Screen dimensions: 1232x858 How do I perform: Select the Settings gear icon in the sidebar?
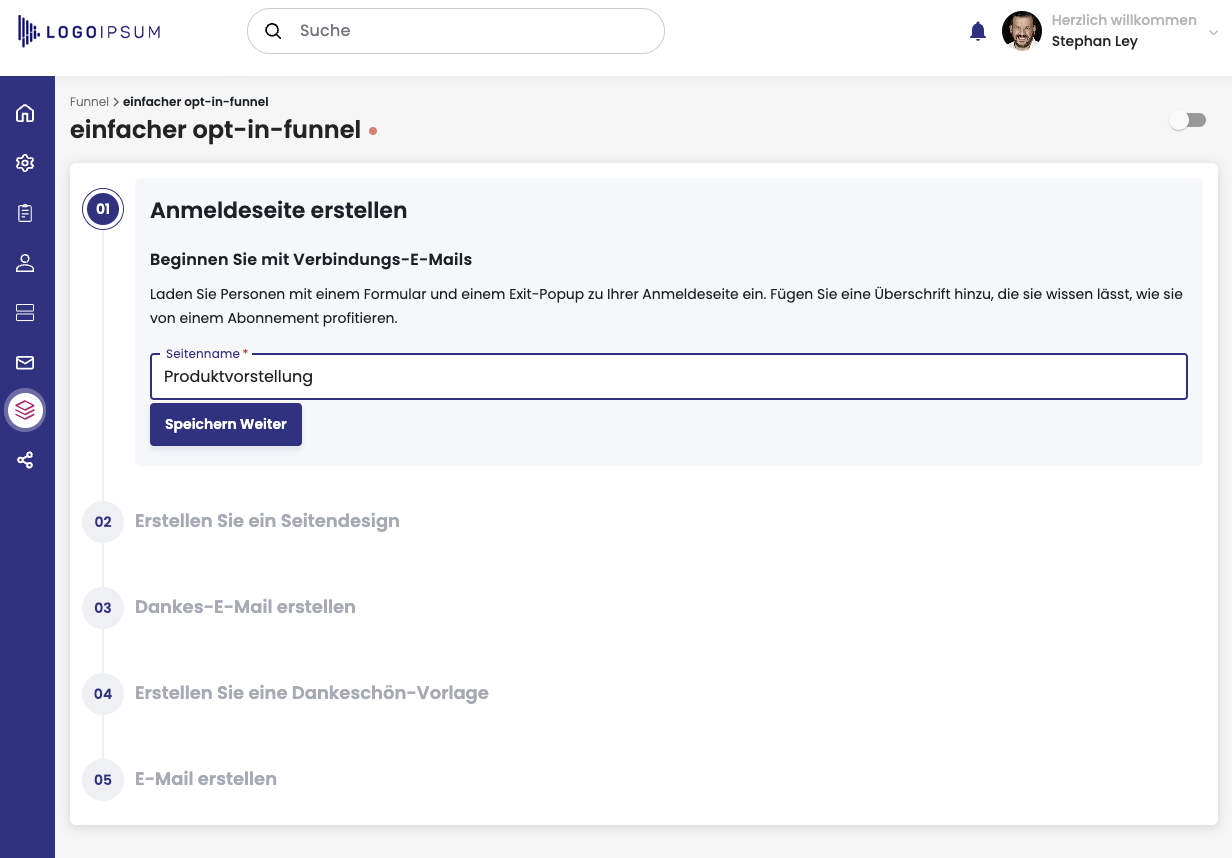(x=25, y=162)
